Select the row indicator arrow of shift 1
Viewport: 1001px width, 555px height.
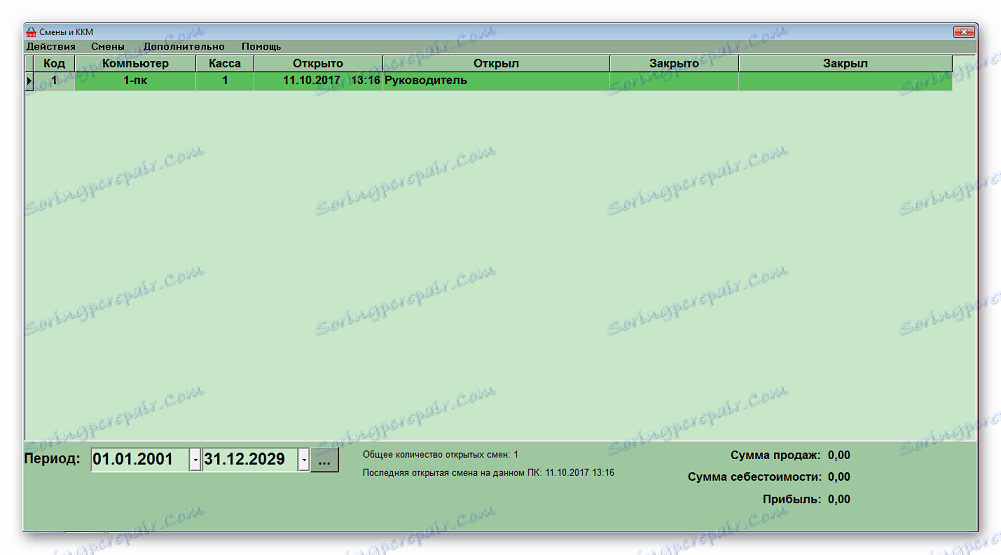[29, 80]
